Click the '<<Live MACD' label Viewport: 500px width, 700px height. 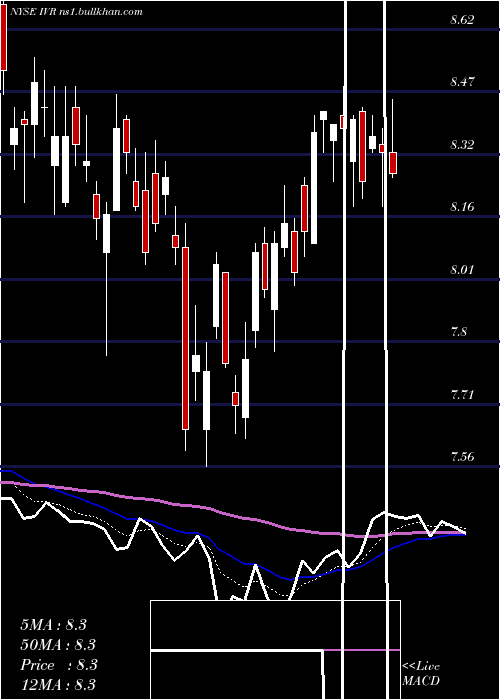tap(421, 673)
